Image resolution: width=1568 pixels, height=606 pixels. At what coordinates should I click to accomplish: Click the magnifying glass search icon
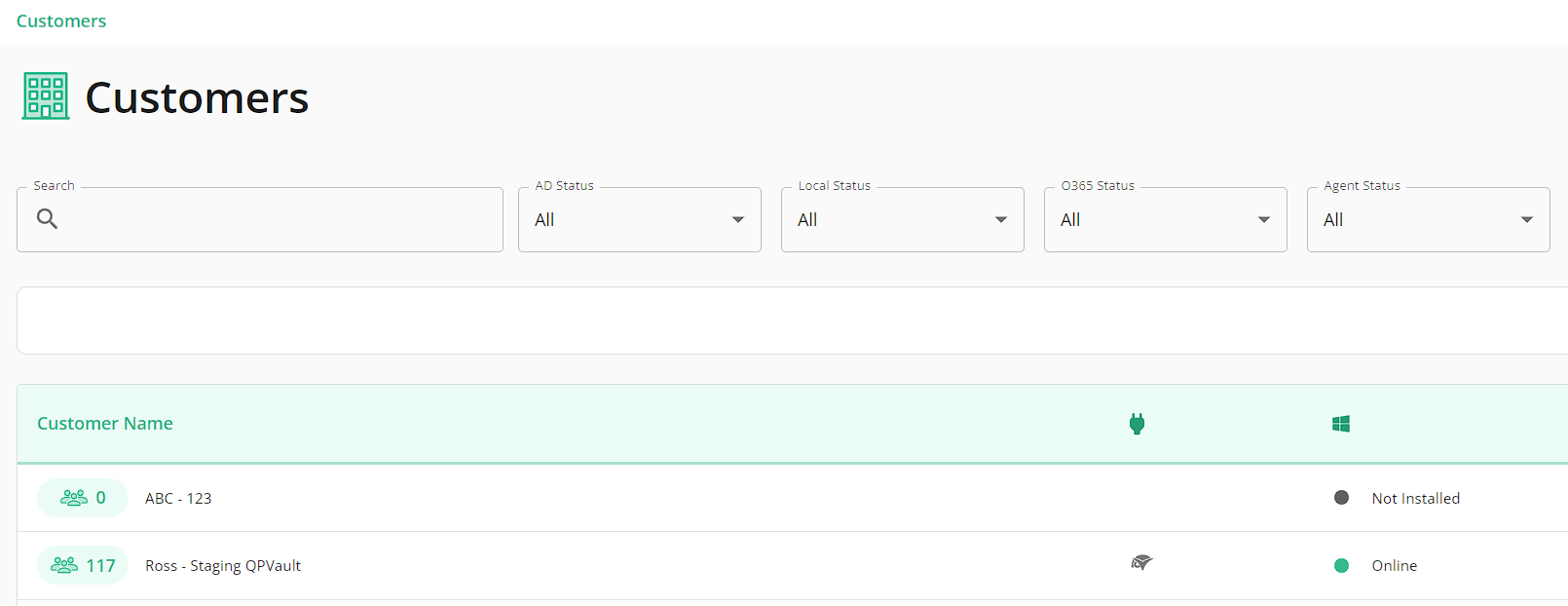47,219
